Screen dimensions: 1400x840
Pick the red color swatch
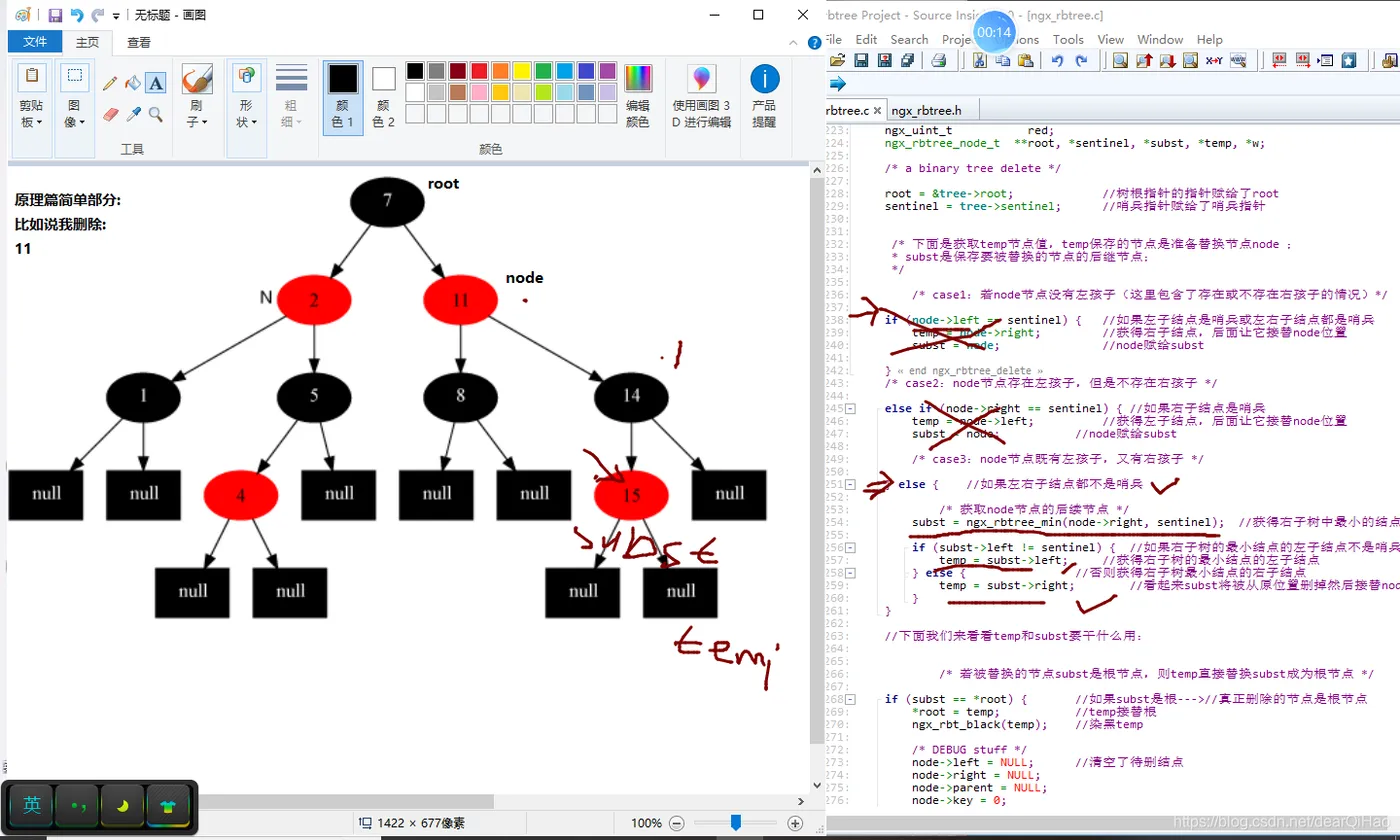[479, 70]
